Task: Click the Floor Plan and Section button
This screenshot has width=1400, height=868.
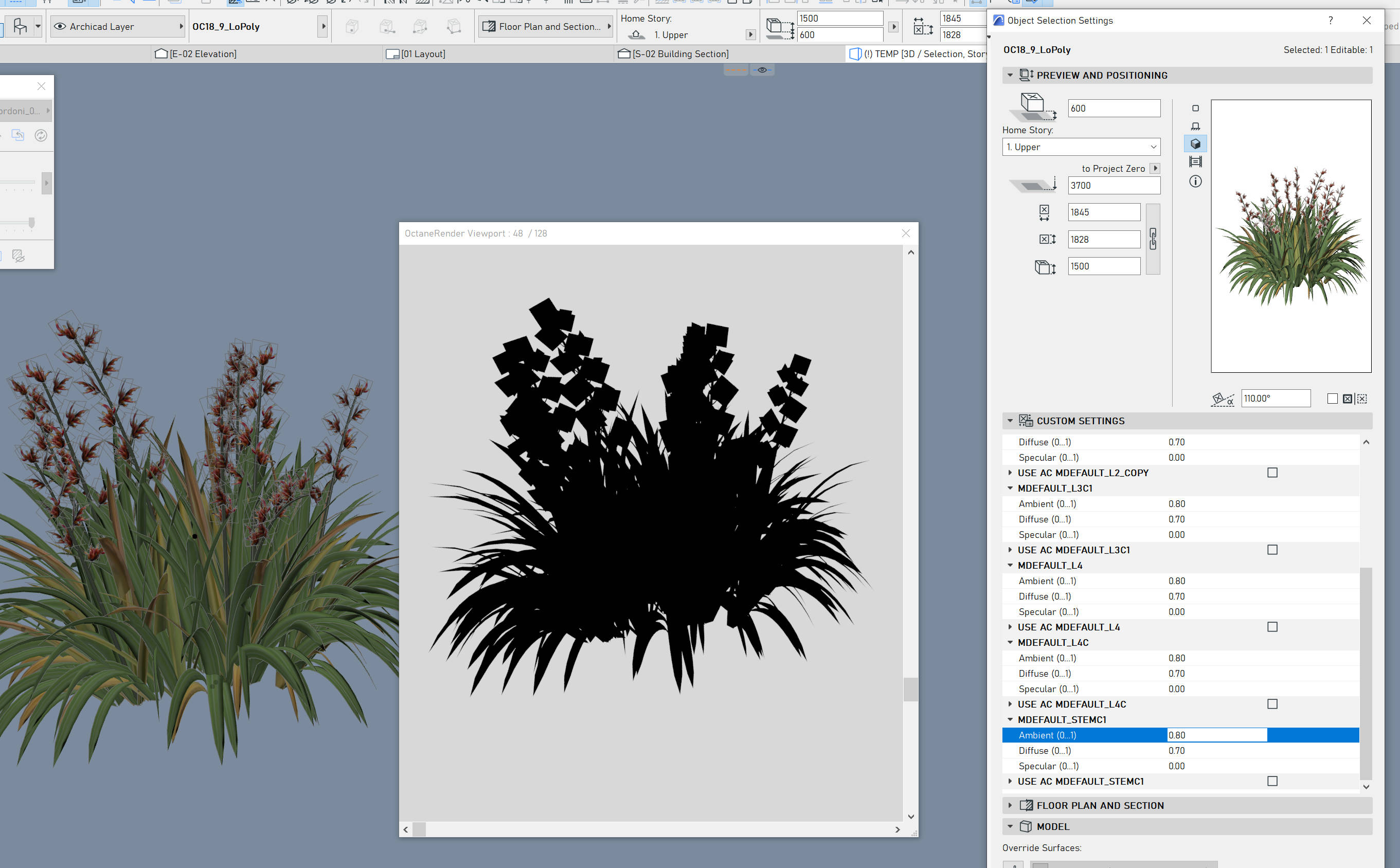Action: pyautogui.click(x=546, y=26)
